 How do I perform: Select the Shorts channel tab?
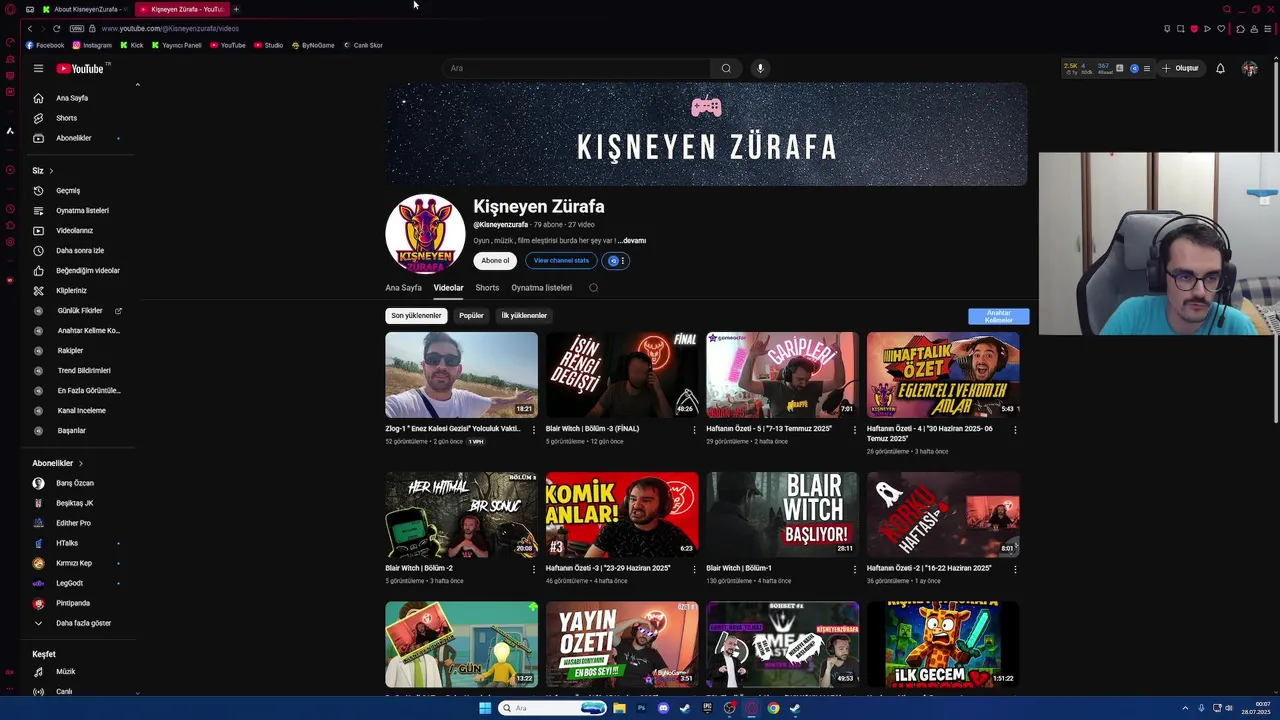pos(487,288)
